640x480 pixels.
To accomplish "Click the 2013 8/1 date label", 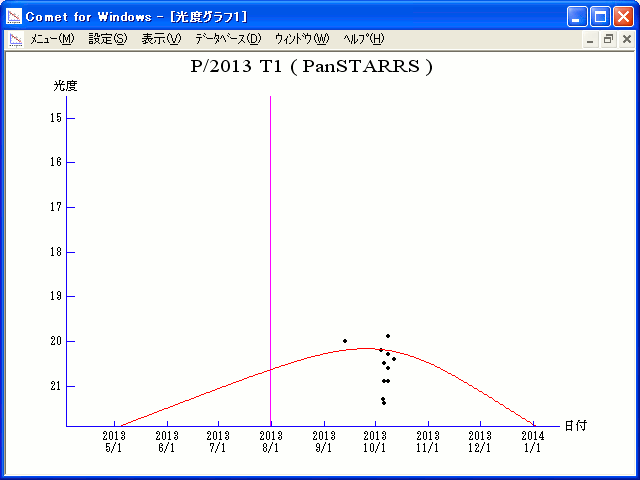I will coord(271,442).
